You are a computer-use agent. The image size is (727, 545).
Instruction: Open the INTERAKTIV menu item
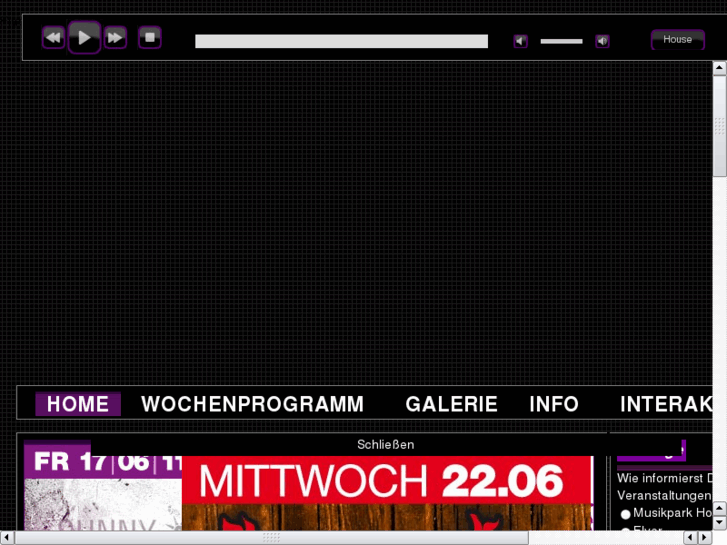[x=666, y=404]
